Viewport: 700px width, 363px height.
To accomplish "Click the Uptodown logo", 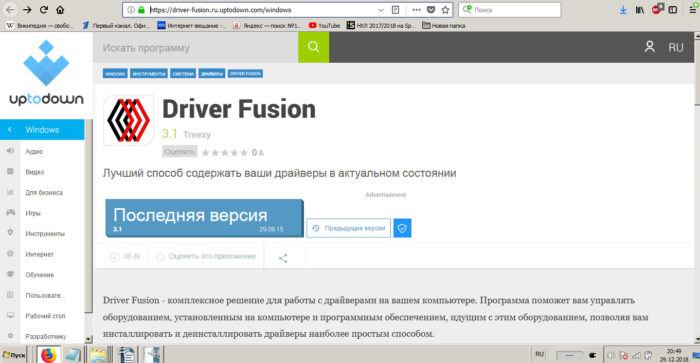I will click(46, 73).
